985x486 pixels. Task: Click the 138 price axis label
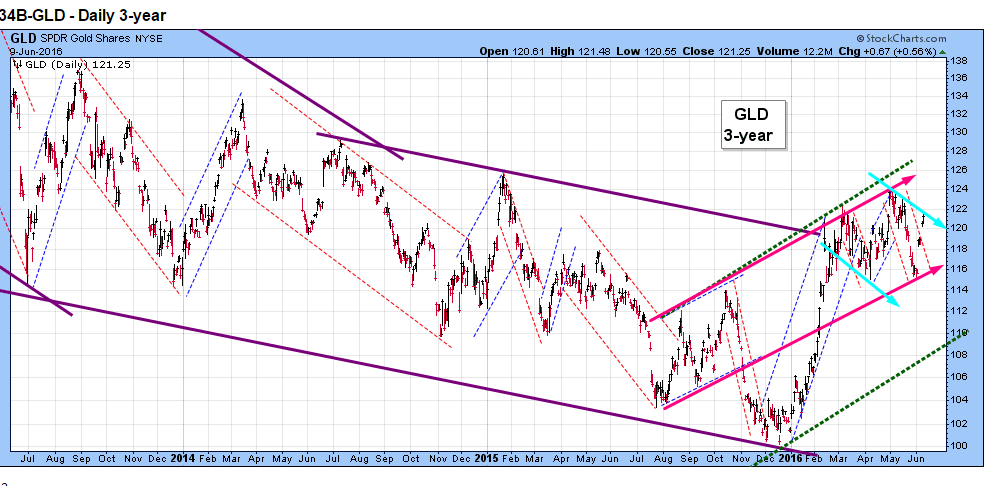(x=958, y=61)
